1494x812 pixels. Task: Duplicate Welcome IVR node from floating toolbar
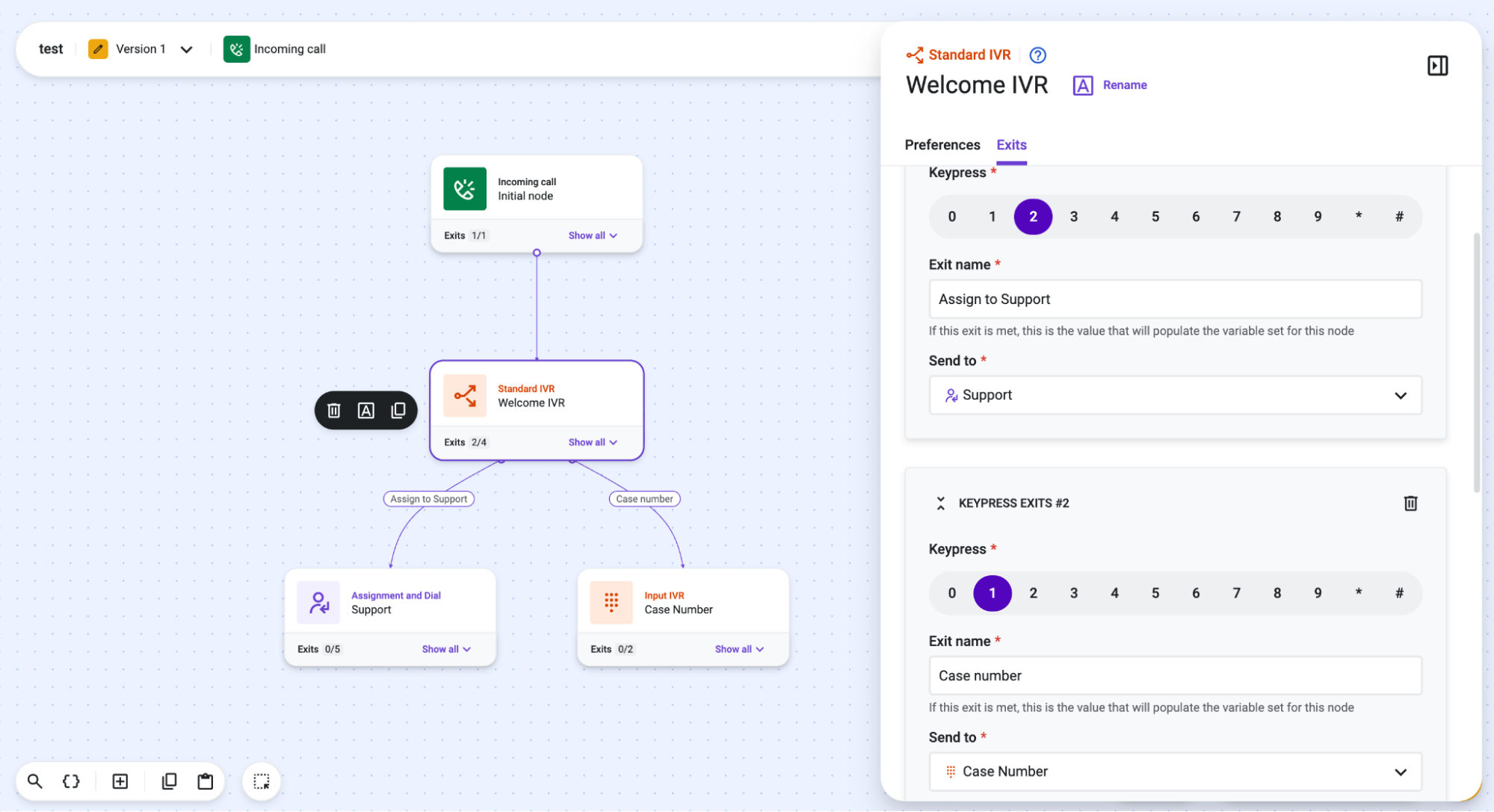point(398,410)
